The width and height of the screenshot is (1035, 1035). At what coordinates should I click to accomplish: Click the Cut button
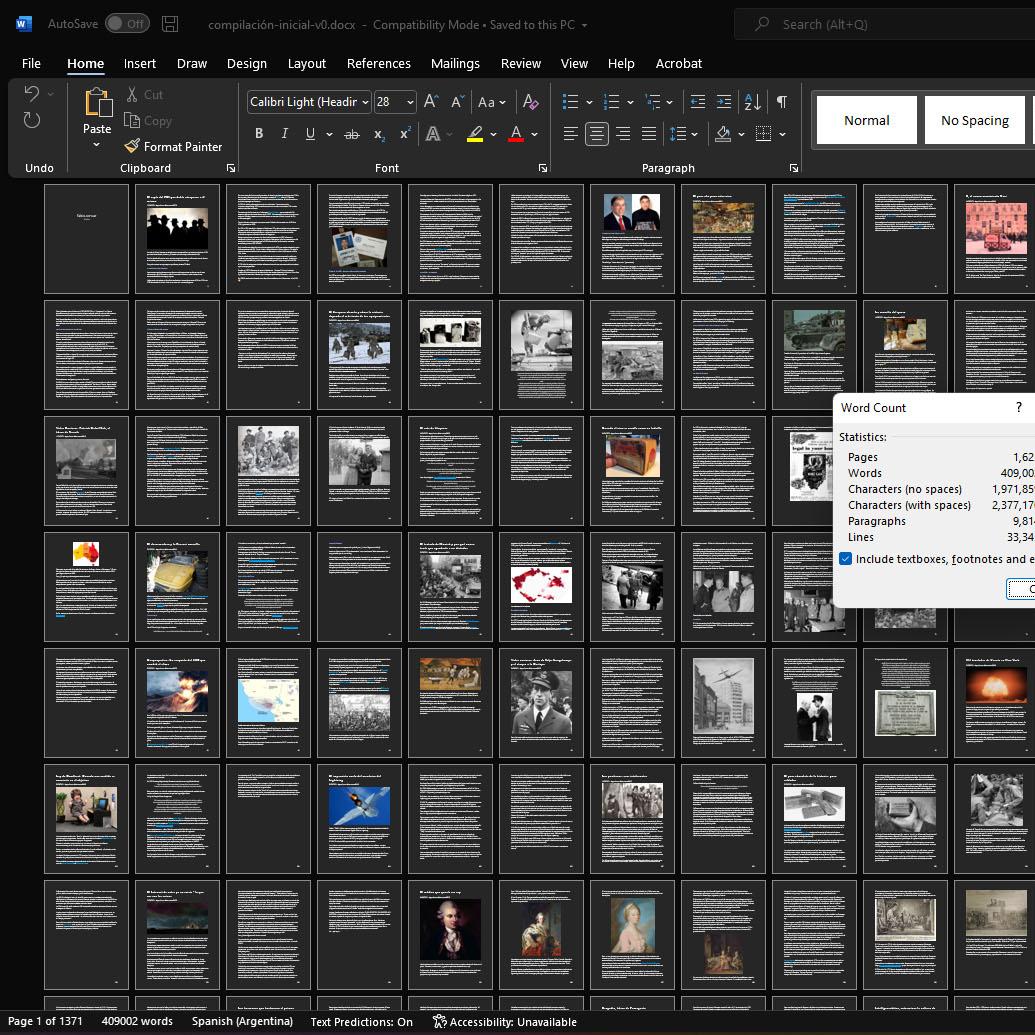point(145,94)
